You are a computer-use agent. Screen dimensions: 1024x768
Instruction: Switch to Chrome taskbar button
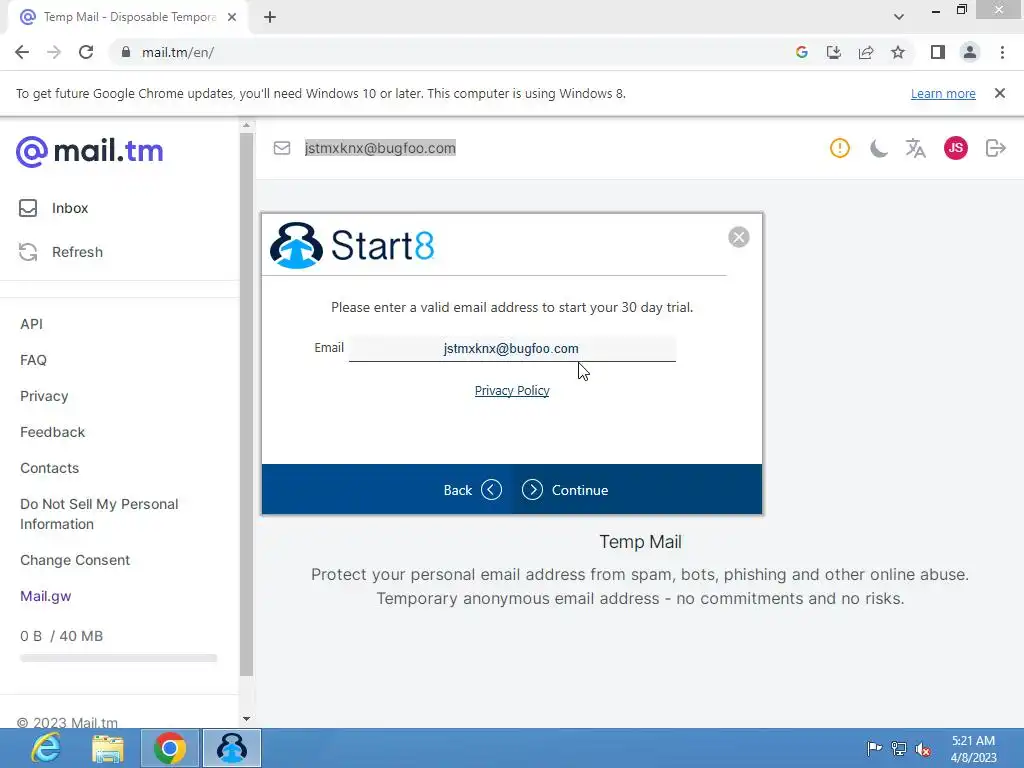[x=170, y=748]
